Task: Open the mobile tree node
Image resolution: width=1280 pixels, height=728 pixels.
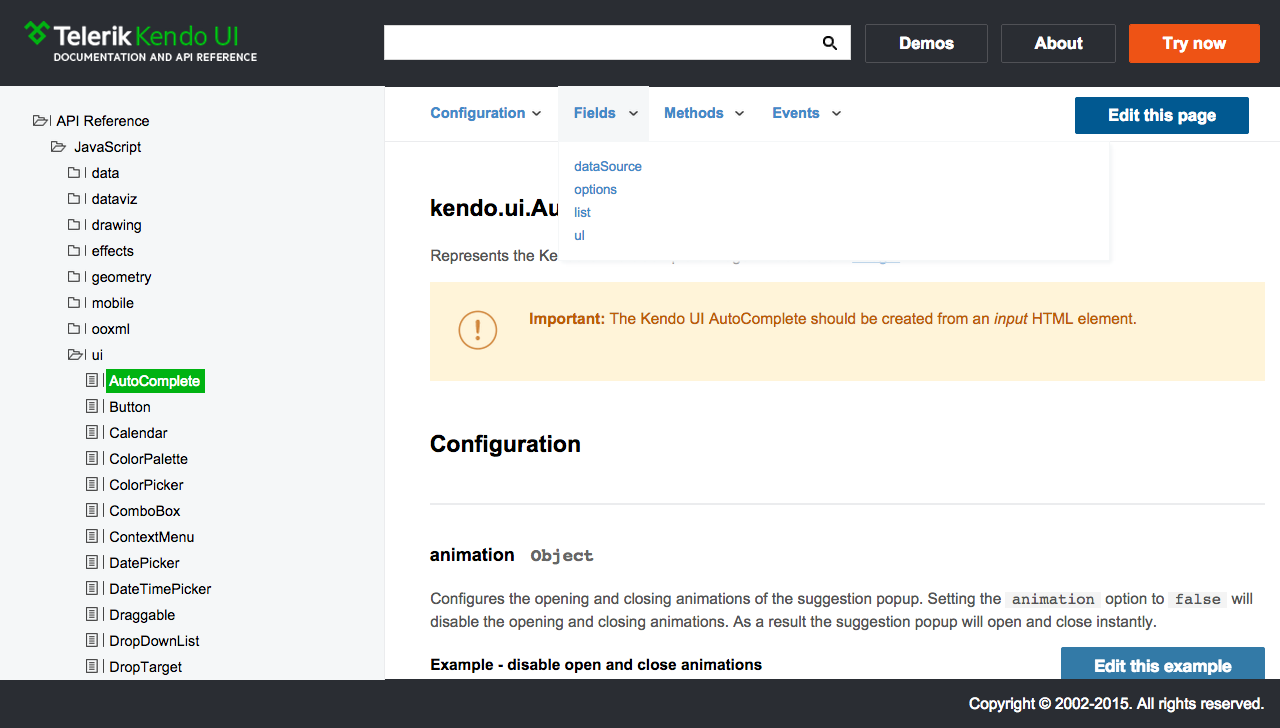Action: 112,303
